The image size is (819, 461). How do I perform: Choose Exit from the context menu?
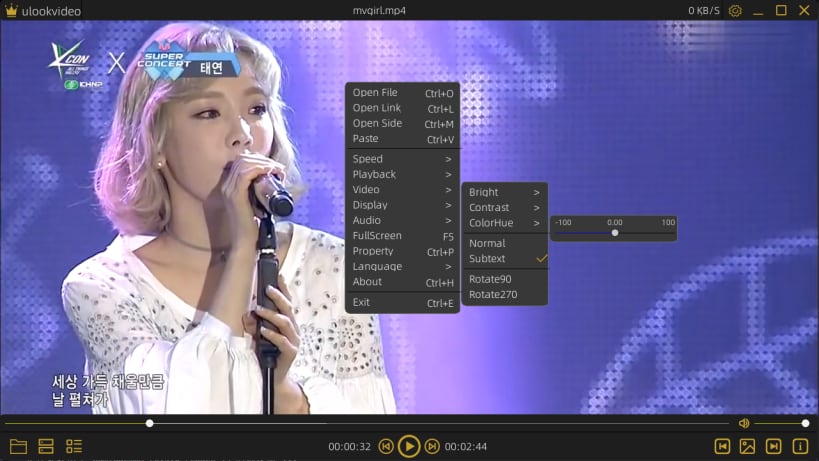pyautogui.click(x=403, y=302)
